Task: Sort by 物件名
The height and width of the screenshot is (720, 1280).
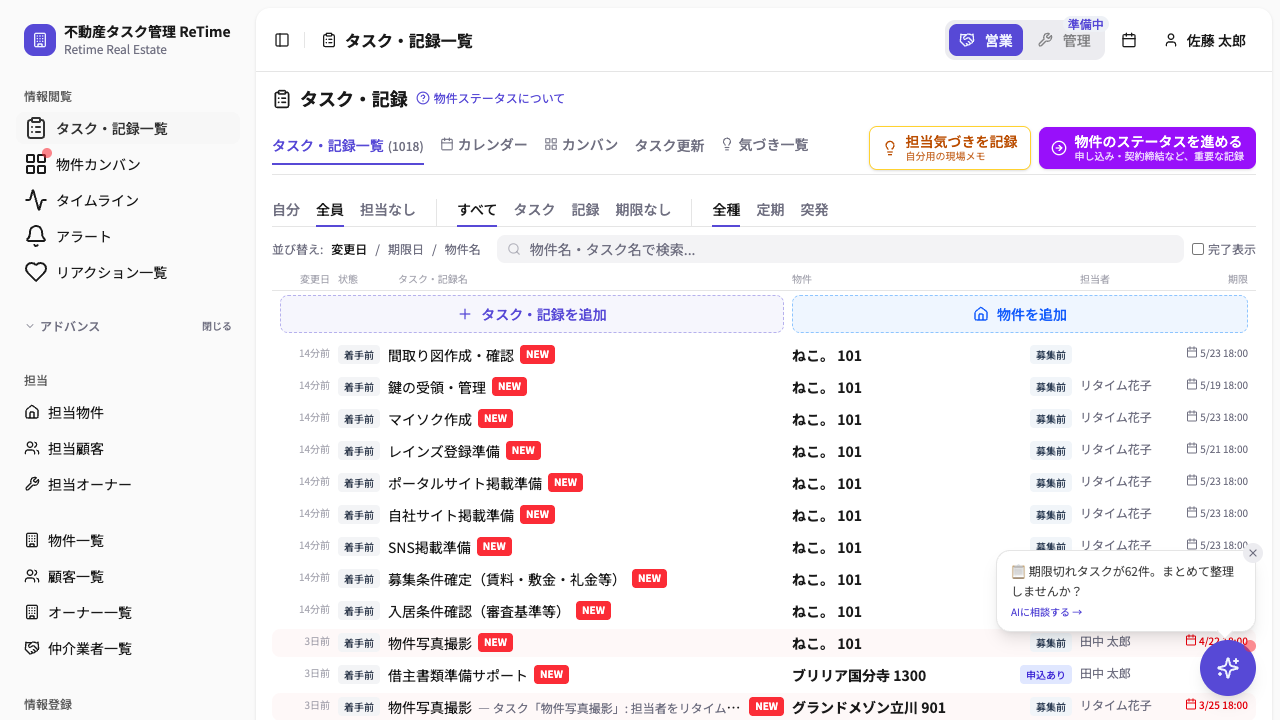Action: tap(463, 249)
